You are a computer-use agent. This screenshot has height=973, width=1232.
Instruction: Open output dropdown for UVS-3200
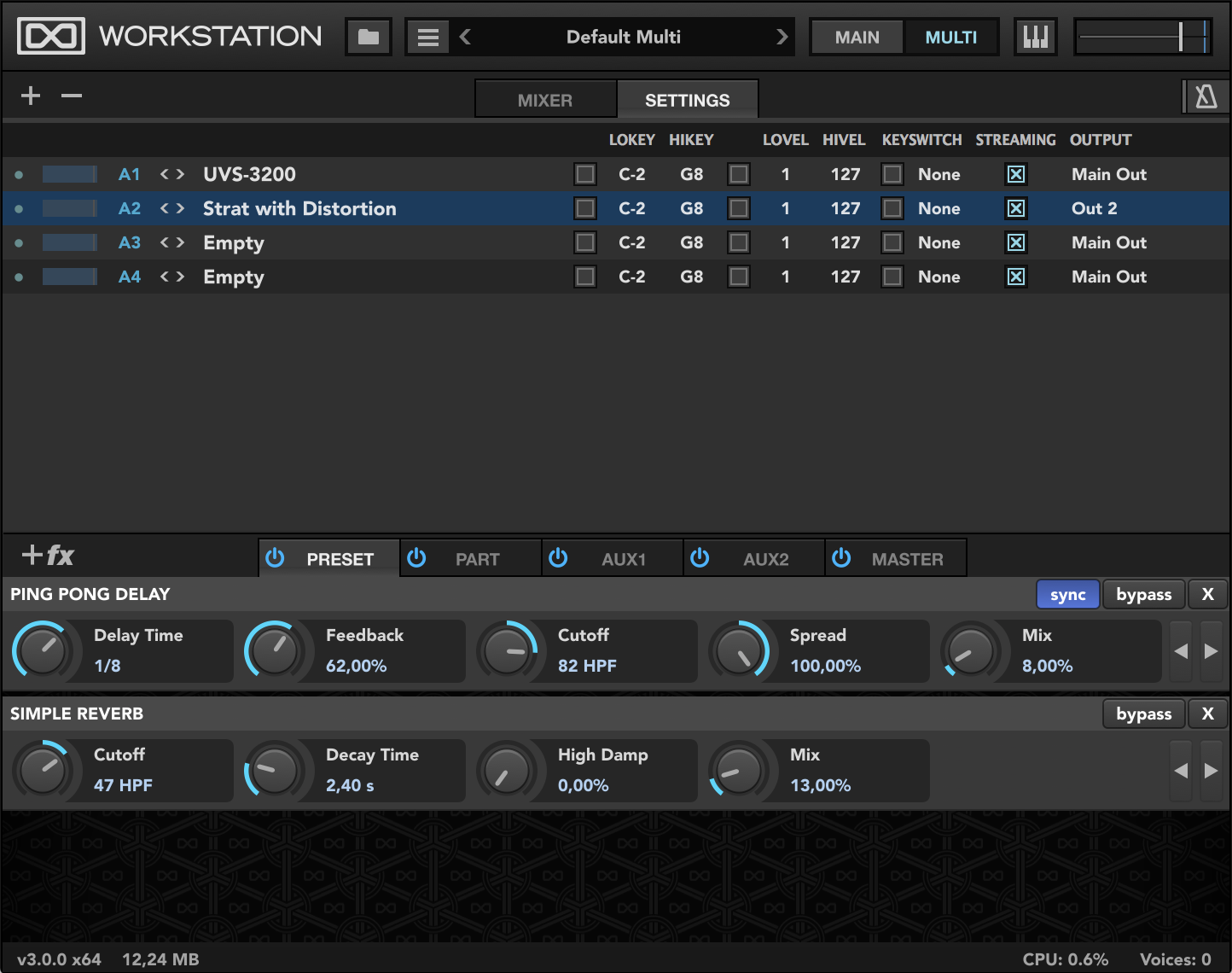coord(1109,174)
